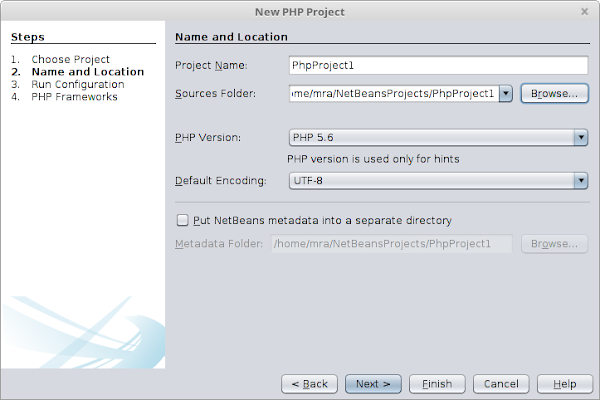Click the Next button
The height and width of the screenshot is (400, 600).
[x=373, y=384]
